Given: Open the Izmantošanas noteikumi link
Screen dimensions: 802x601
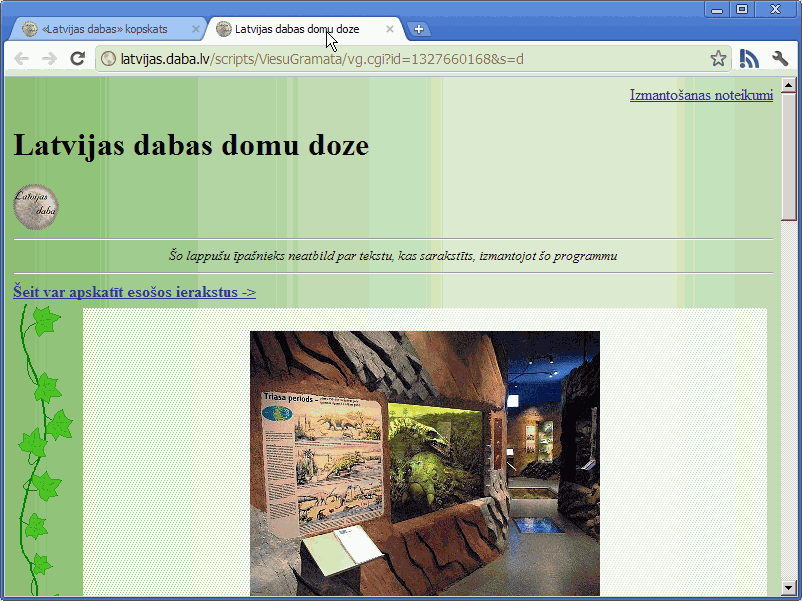Looking at the screenshot, I should click(701, 95).
